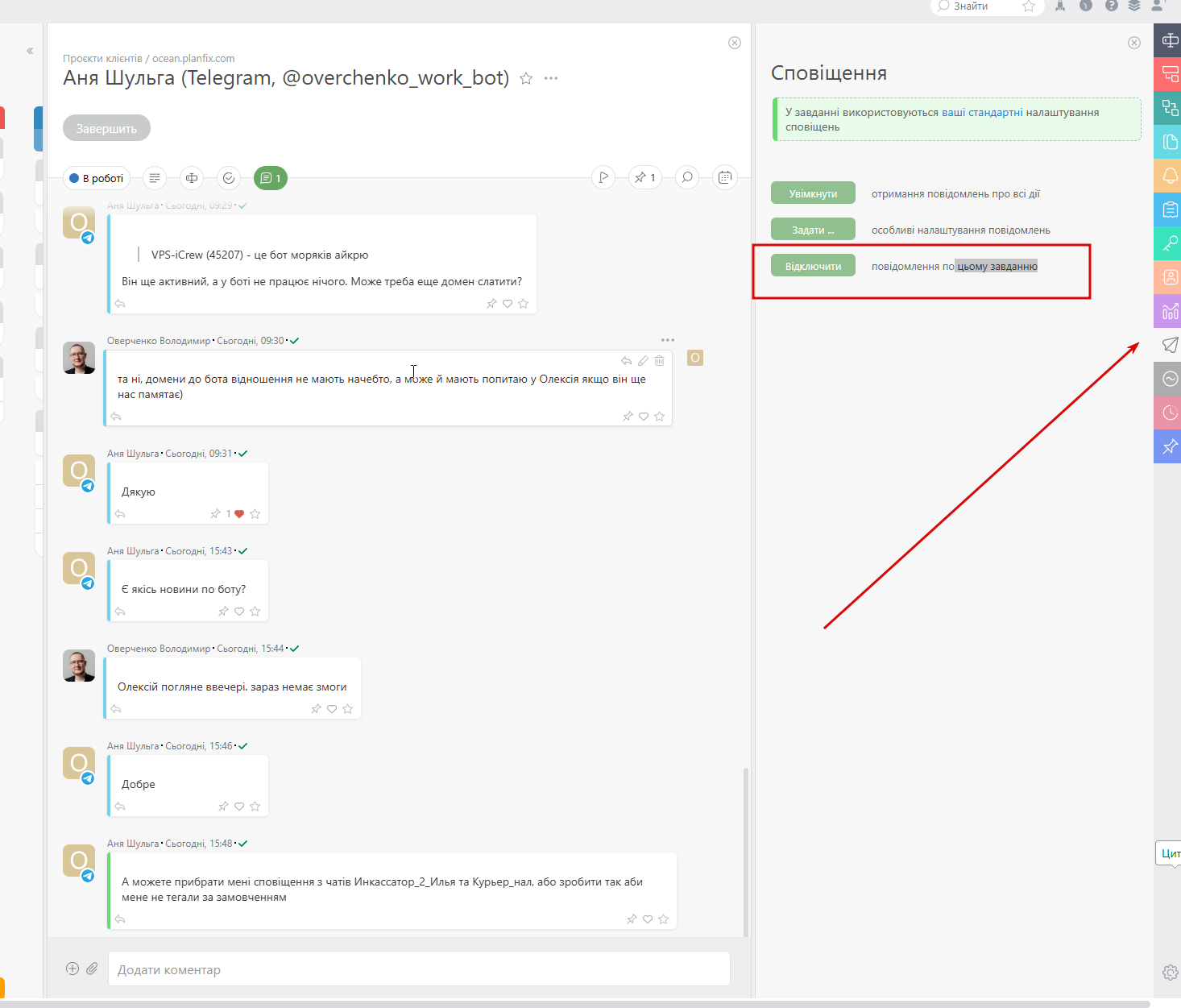The width and height of the screenshot is (1181, 1008).
Task: Open the three-dot menu beside task title
Action: [551, 78]
